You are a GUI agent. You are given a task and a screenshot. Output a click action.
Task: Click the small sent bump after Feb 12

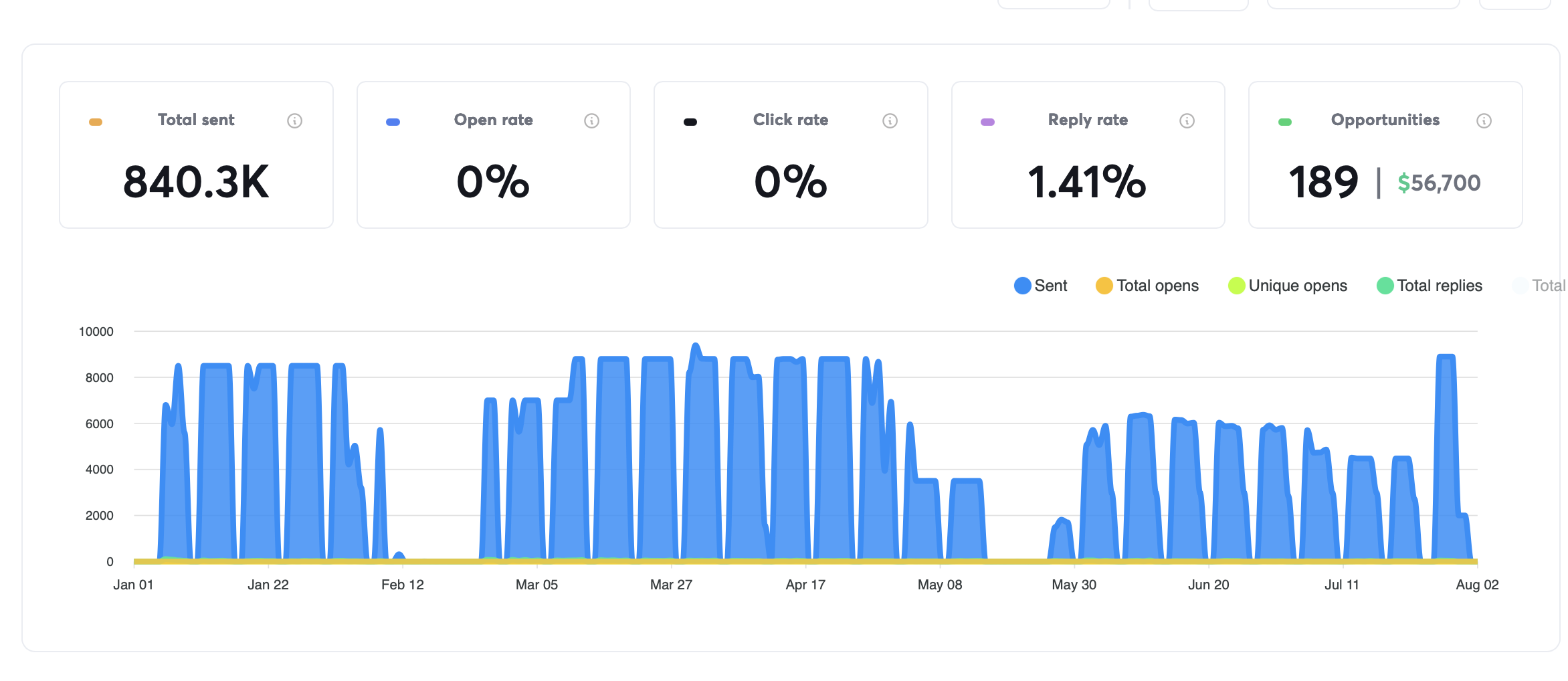(x=399, y=555)
